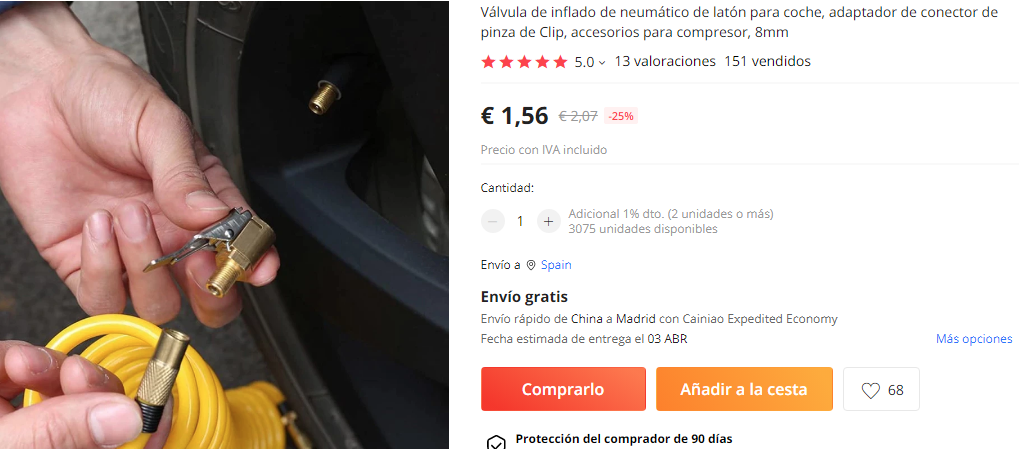The width and height of the screenshot is (1019, 449).
Task: Decrease quantity with the minus button
Action: [x=493, y=222]
